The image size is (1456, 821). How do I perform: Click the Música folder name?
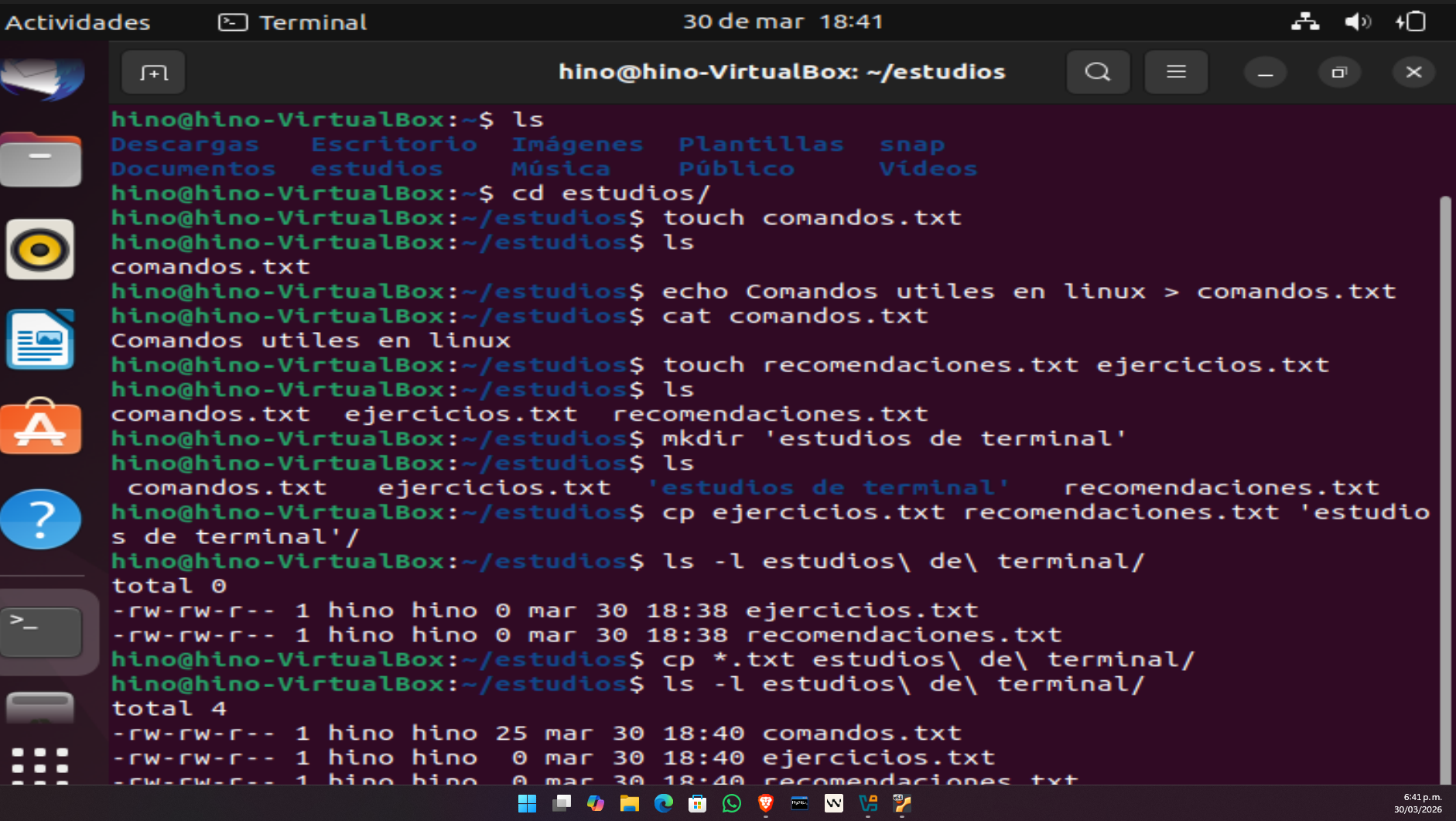tap(561, 169)
